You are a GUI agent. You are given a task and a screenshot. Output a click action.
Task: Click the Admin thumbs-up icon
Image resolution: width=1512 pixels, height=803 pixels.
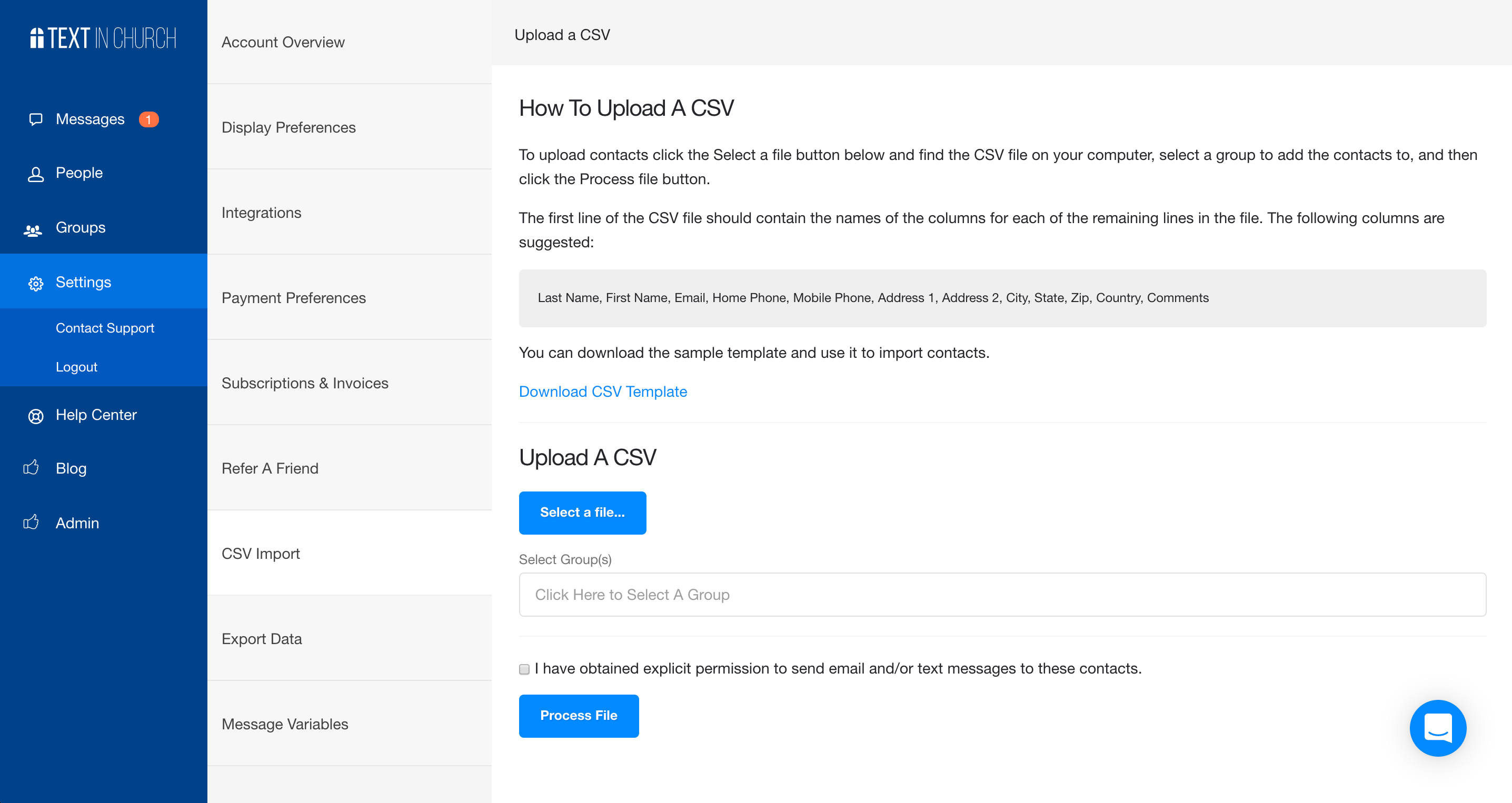31,522
